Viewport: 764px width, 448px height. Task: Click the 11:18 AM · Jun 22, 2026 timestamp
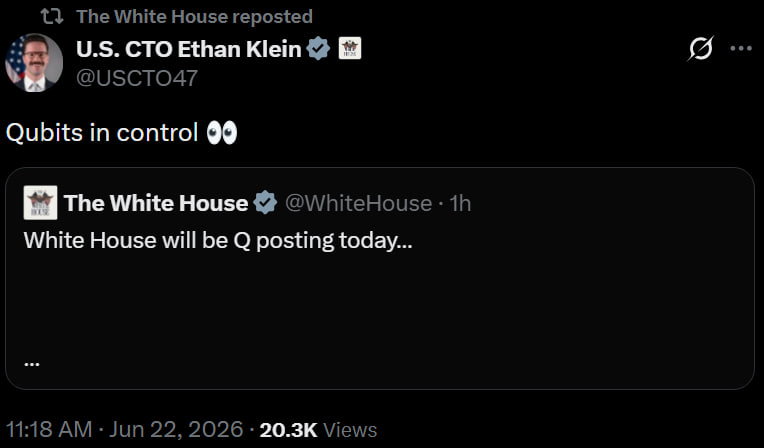coord(124,429)
